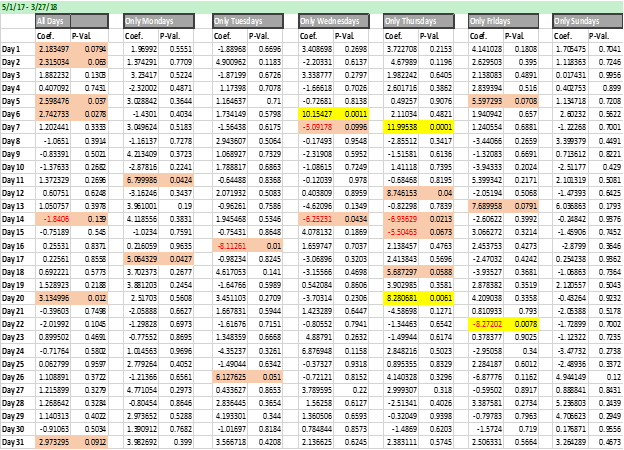Select the Wednesday Day 24 coefficient 6.876948
Viewport: 624px width, 450px height.
click(x=316, y=351)
